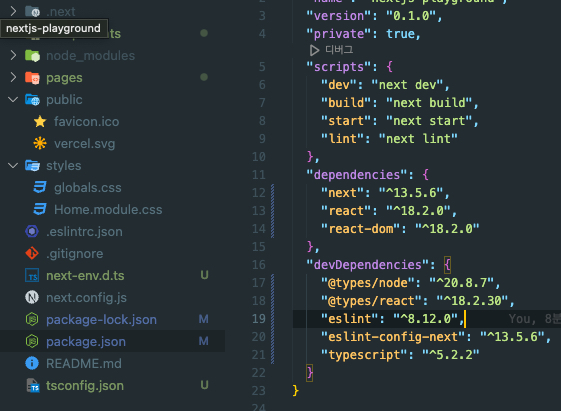The height and width of the screenshot is (411, 561).
Task: Click the green change dot beside pages
Action: pos(204,77)
